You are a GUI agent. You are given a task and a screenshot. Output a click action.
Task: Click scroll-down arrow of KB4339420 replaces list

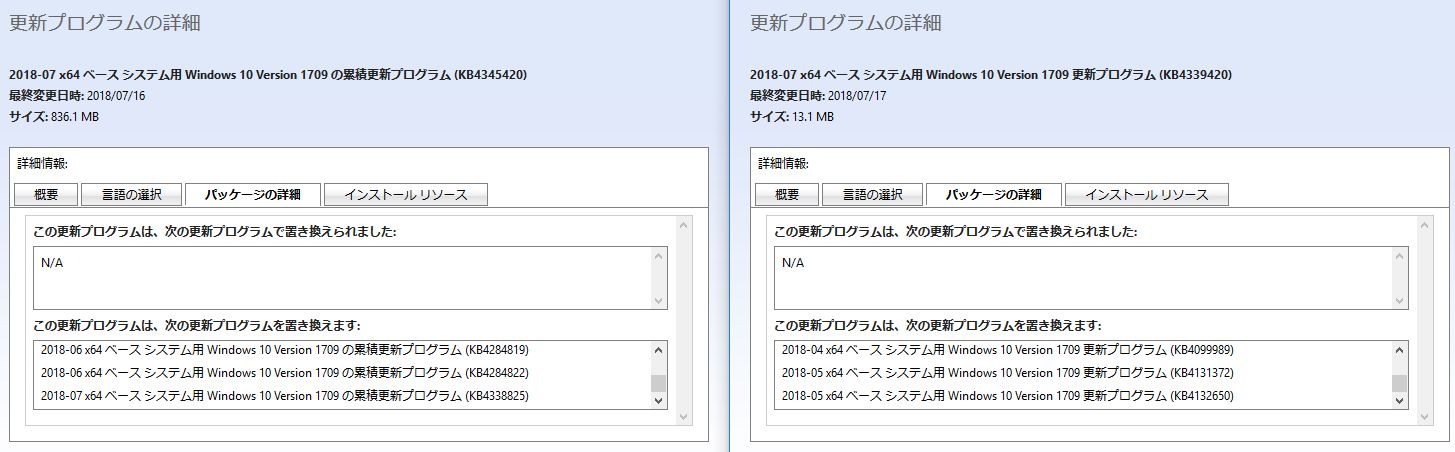click(x=1399, y=400)
